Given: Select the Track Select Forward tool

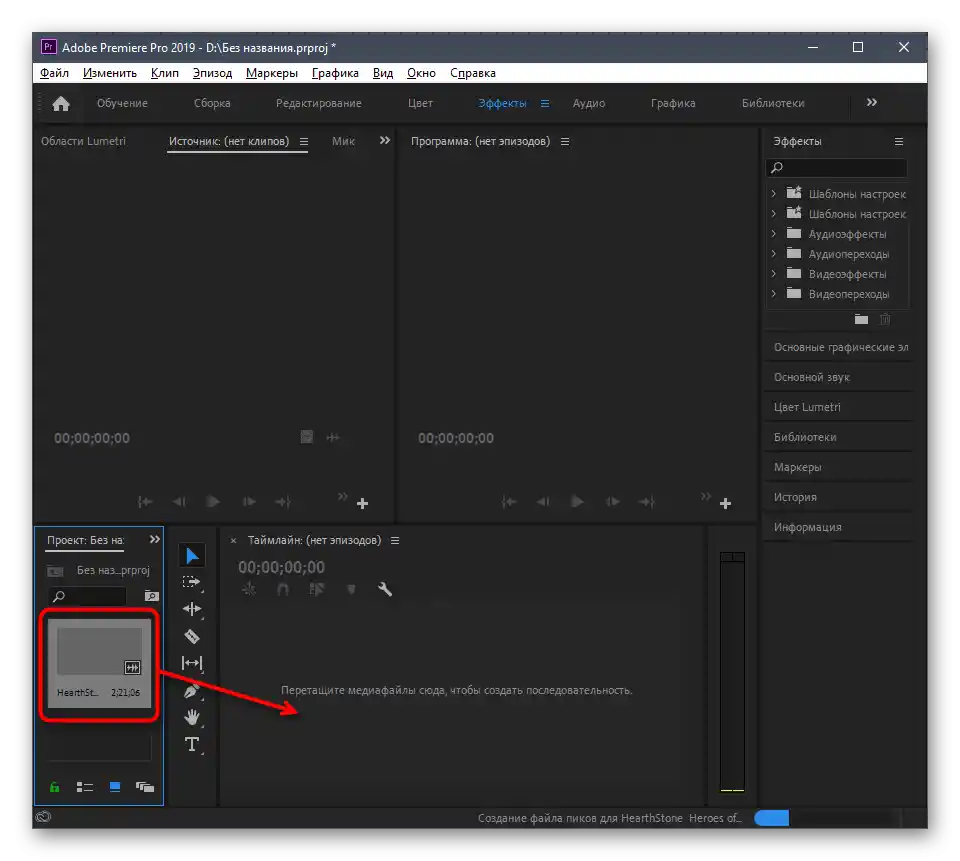Looking at the screenshot, I should tap(192, 582).
